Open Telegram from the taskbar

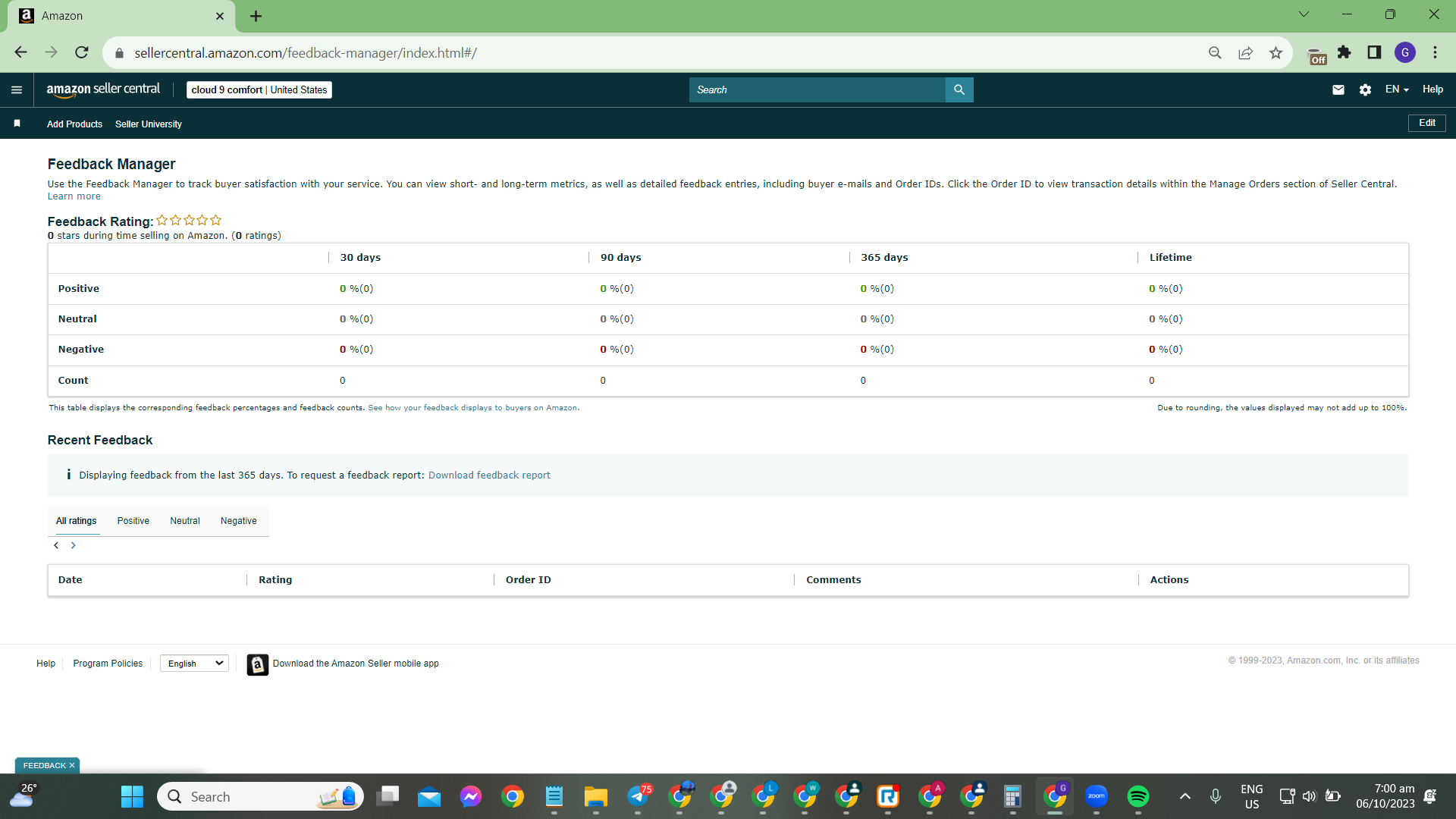[x=639, y=796]
